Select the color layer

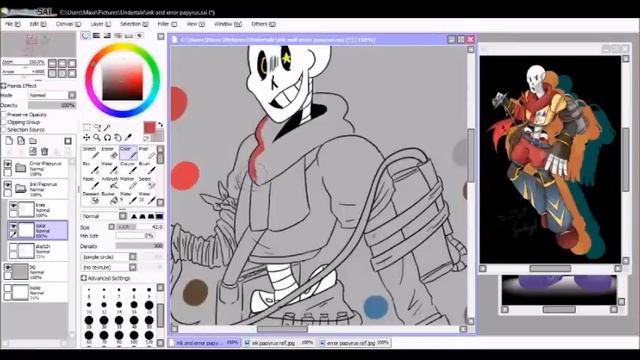coord(38,230)
